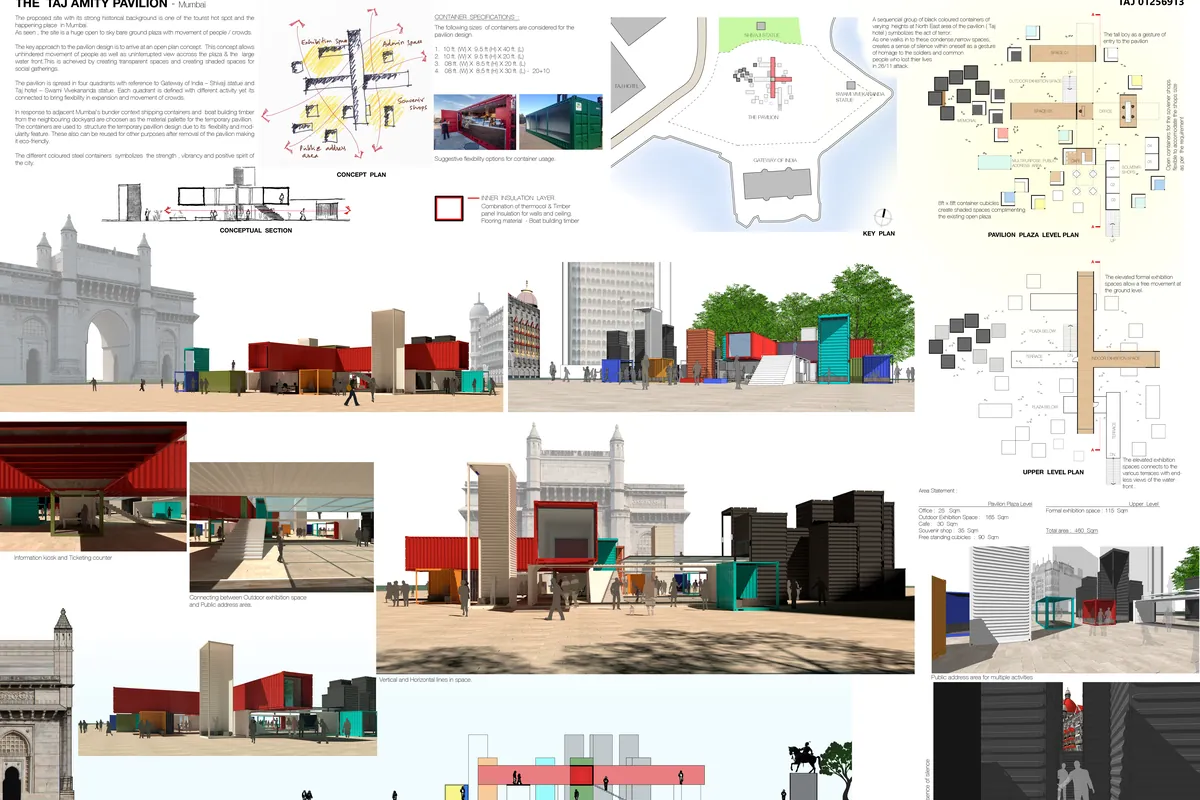Open the rendering with trees and colored containers
The width and height of the screenshot is (1200, 800).
point(711,337)
